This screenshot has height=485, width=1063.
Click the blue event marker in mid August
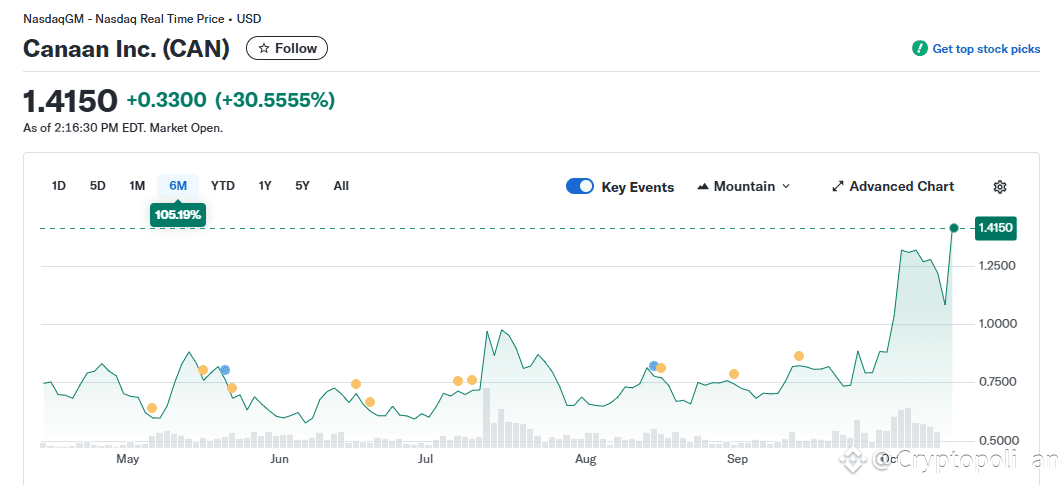coord(653,366)
